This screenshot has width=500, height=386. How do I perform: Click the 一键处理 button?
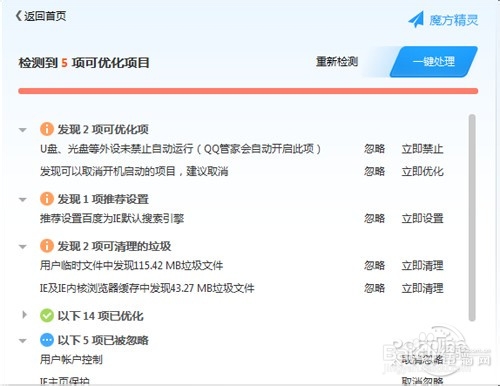coord(433,62)
